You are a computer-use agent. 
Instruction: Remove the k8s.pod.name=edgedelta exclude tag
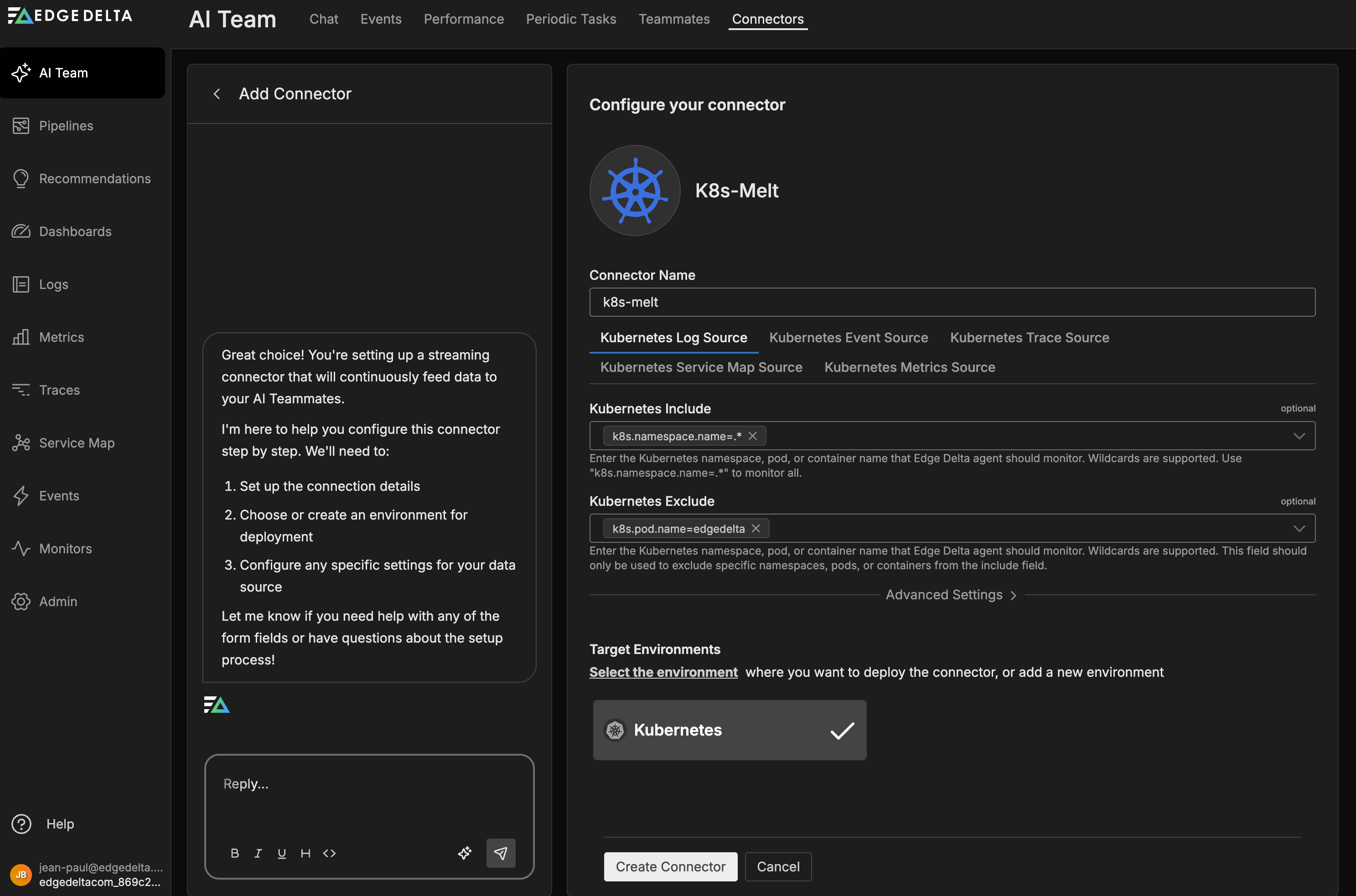(x=756, y=528)
